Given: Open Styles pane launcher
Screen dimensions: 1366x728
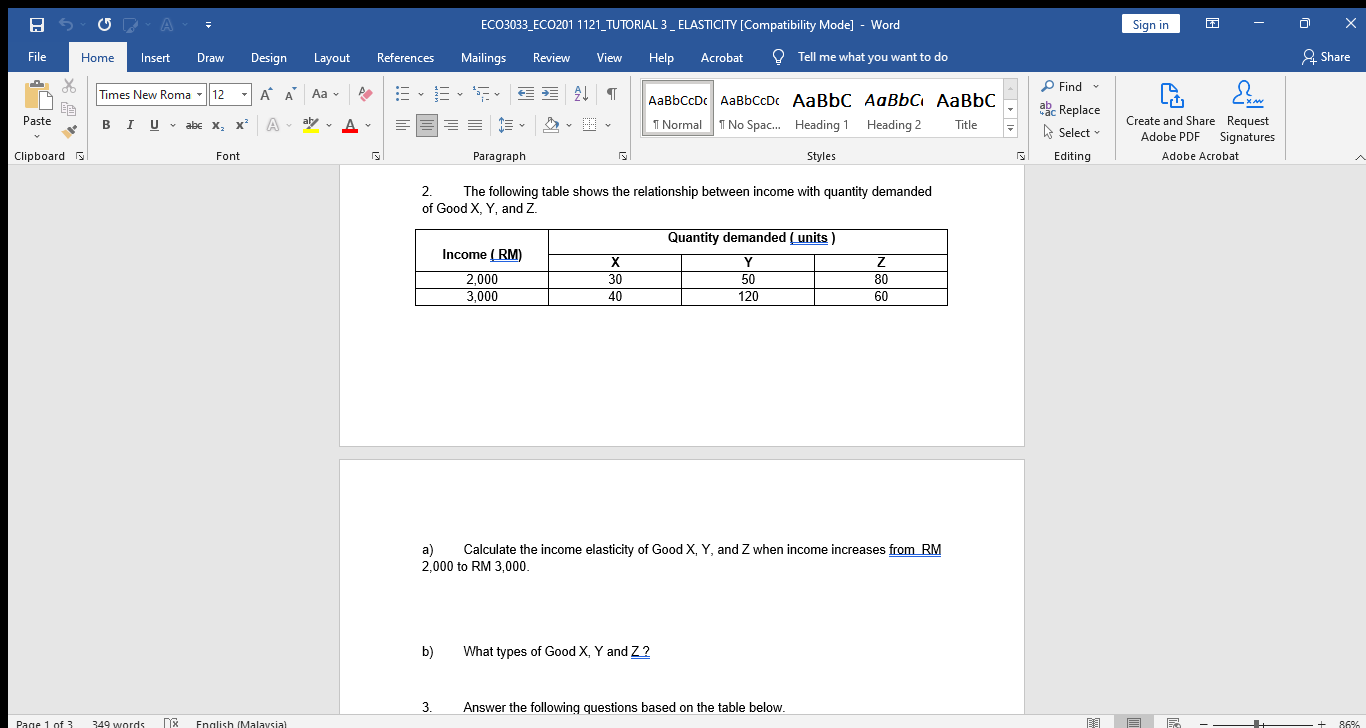Looking at the screenshot, I should click(x=1021, y=156).
